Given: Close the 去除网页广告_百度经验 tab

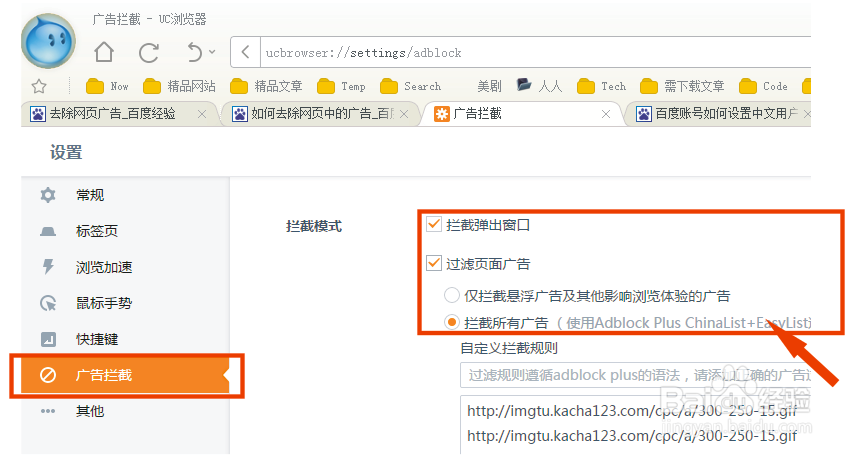Looking at the screenshot, I should coord(202,114).
